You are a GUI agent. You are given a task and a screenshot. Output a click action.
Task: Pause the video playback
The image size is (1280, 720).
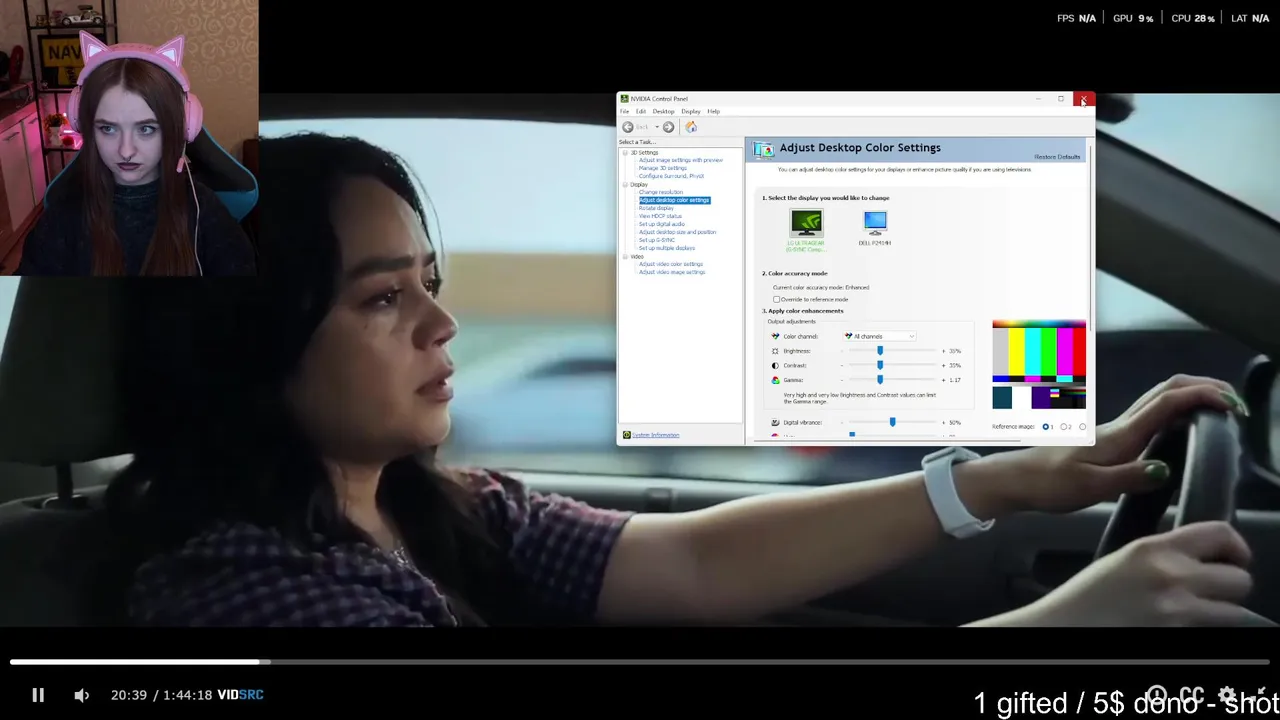coord(38,695)
